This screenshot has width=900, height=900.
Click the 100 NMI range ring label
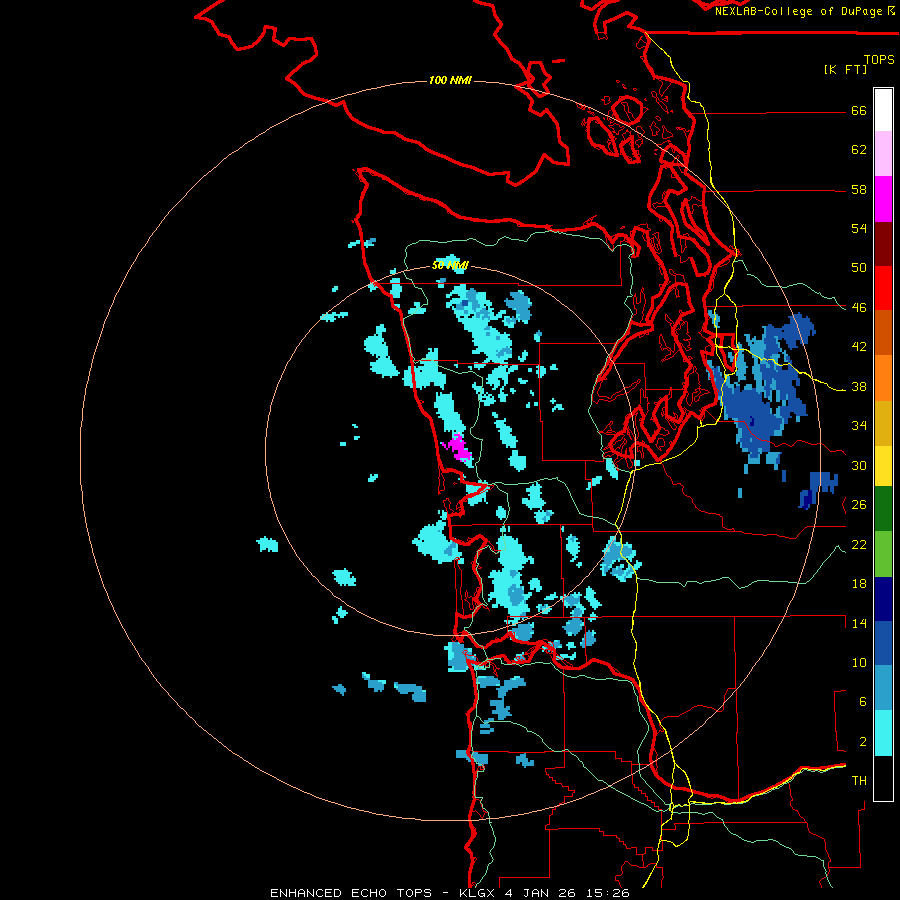point(450,80)
